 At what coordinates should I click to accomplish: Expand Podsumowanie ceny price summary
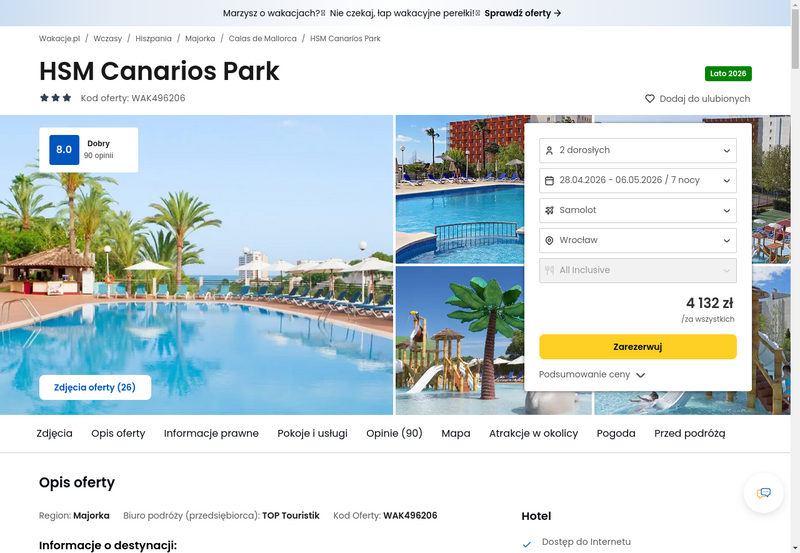tap(592, 374)
